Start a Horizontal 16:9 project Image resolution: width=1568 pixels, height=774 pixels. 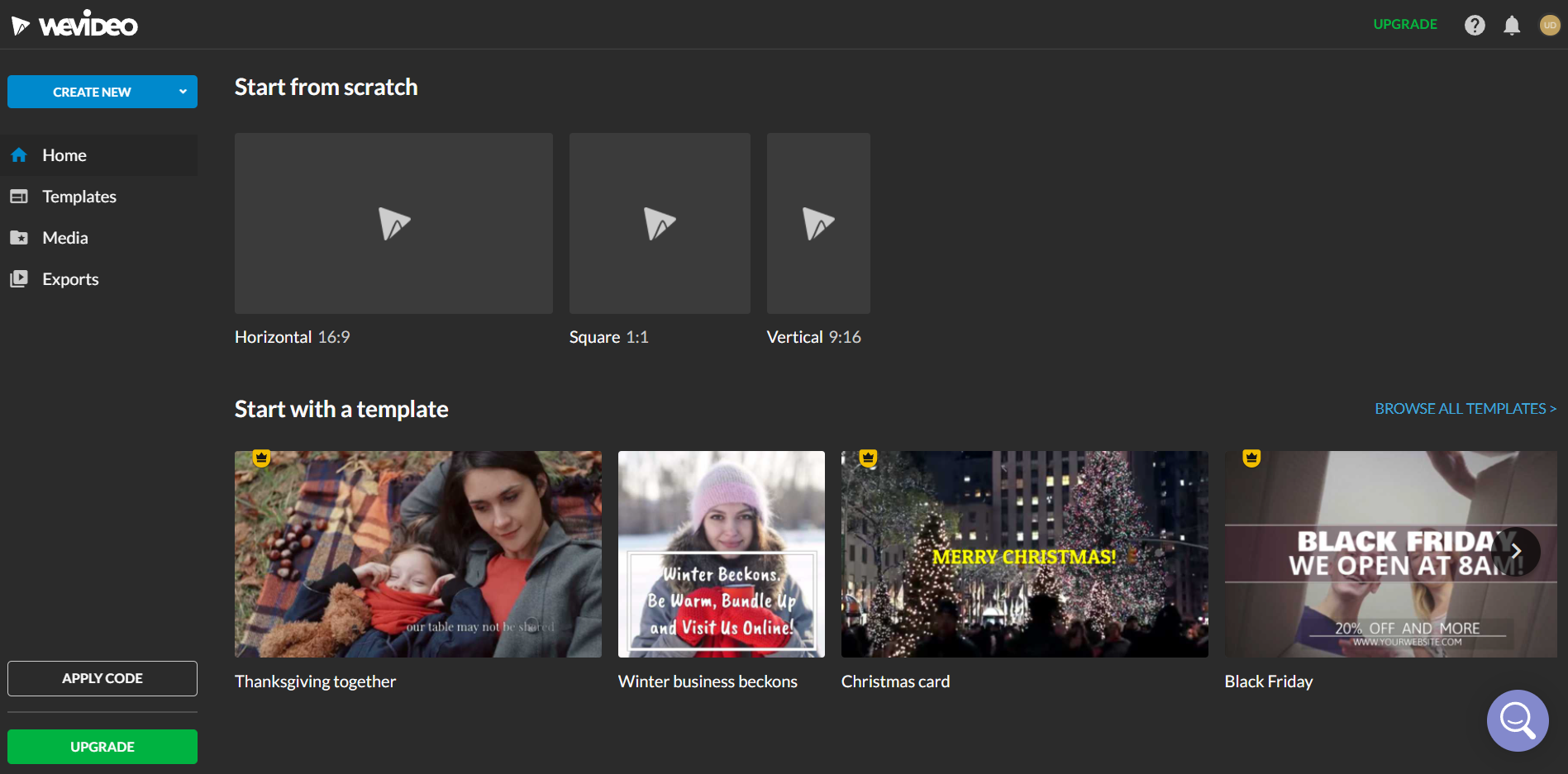(393, 224)
